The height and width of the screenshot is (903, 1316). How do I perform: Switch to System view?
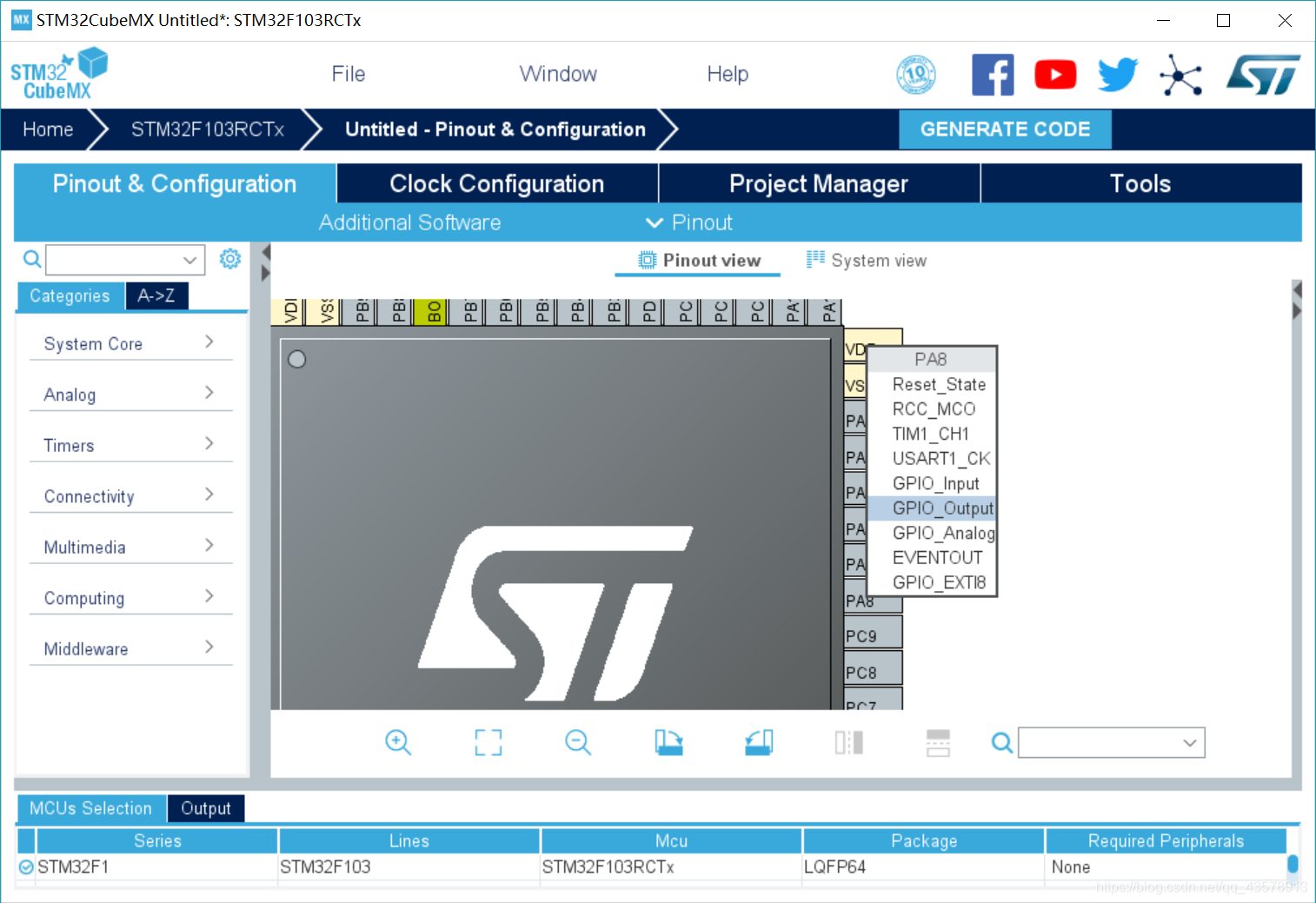pos(867,261)
